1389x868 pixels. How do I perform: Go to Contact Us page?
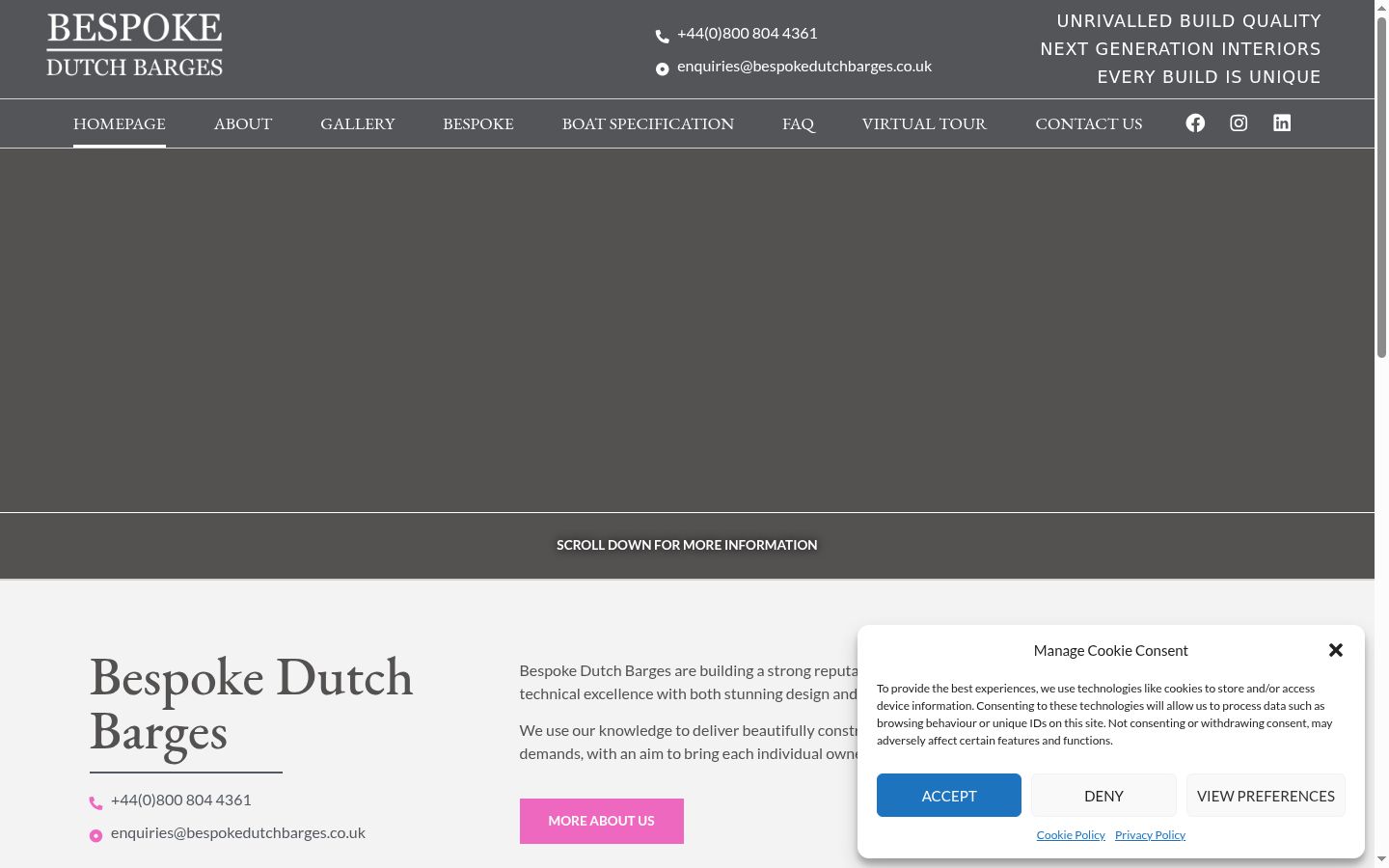coord(1089,123)
